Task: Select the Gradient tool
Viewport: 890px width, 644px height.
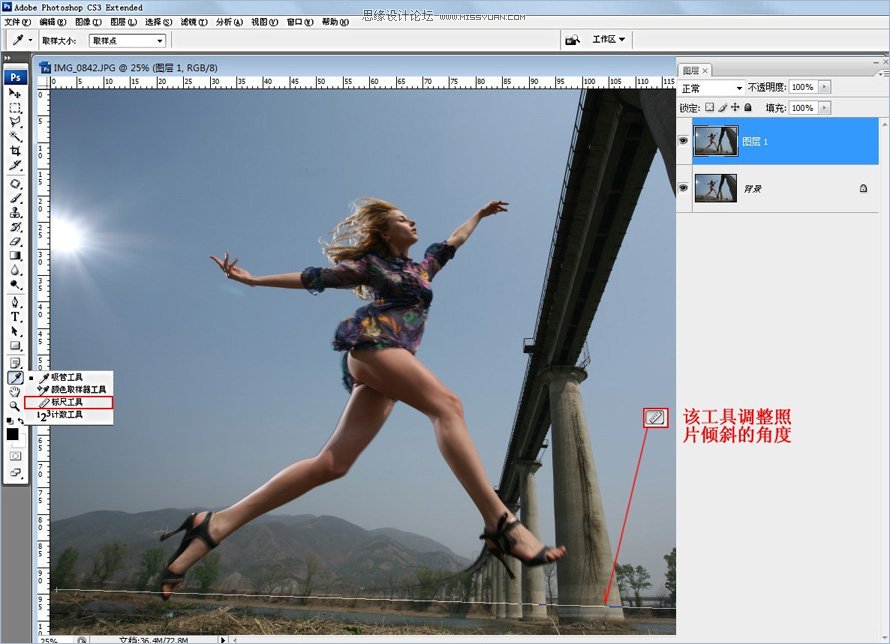Action: [x=15, y=255]
